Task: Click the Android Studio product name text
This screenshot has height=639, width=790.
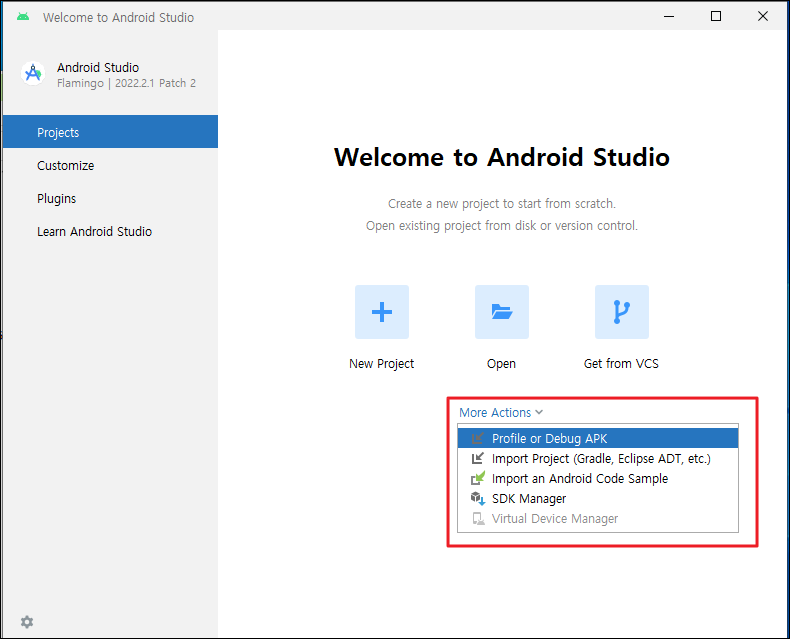Action: 98,68
